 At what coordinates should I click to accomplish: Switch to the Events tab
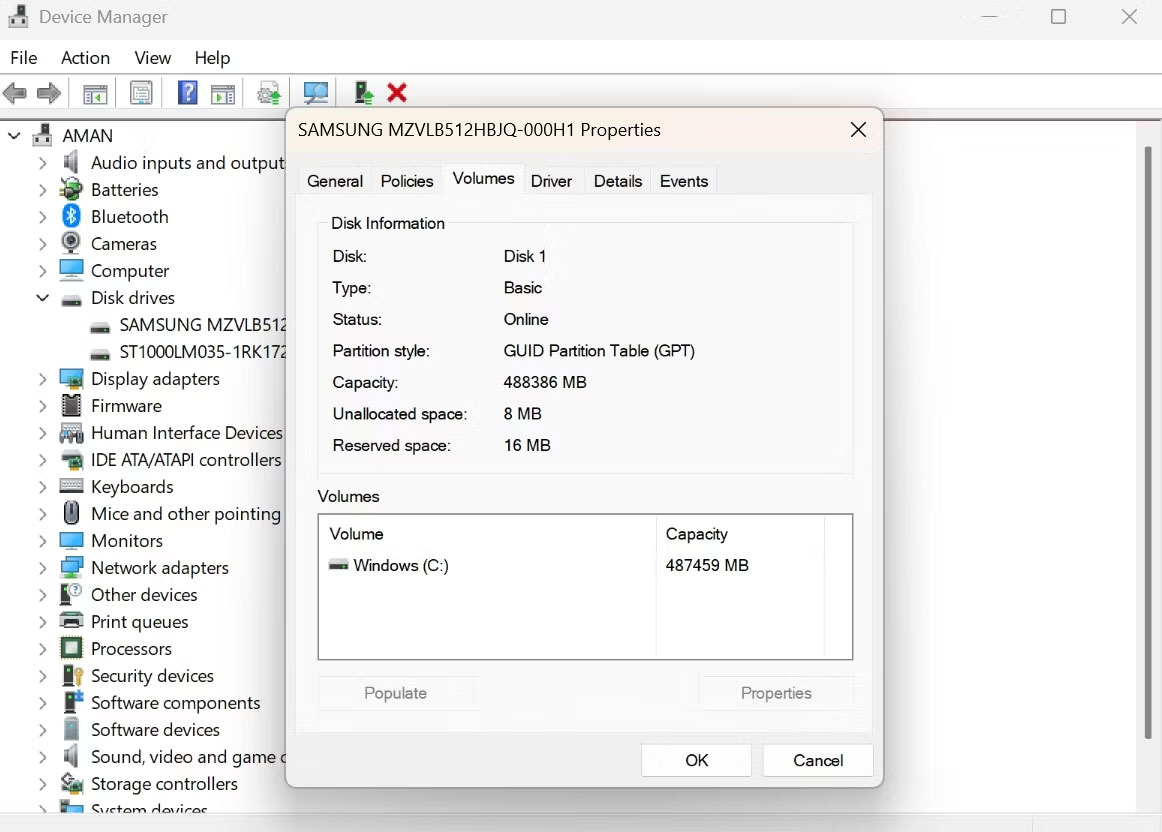point(683,181)
